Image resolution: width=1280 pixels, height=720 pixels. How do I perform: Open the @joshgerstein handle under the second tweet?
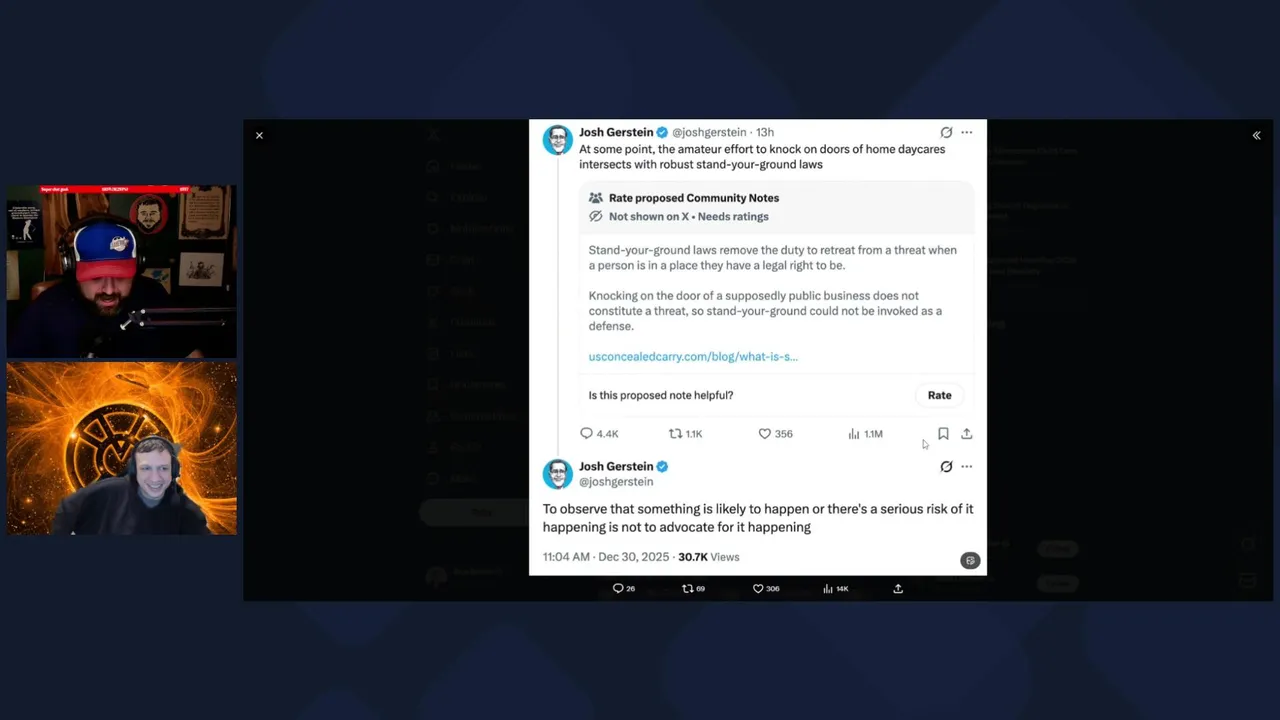tap(616, 482)
